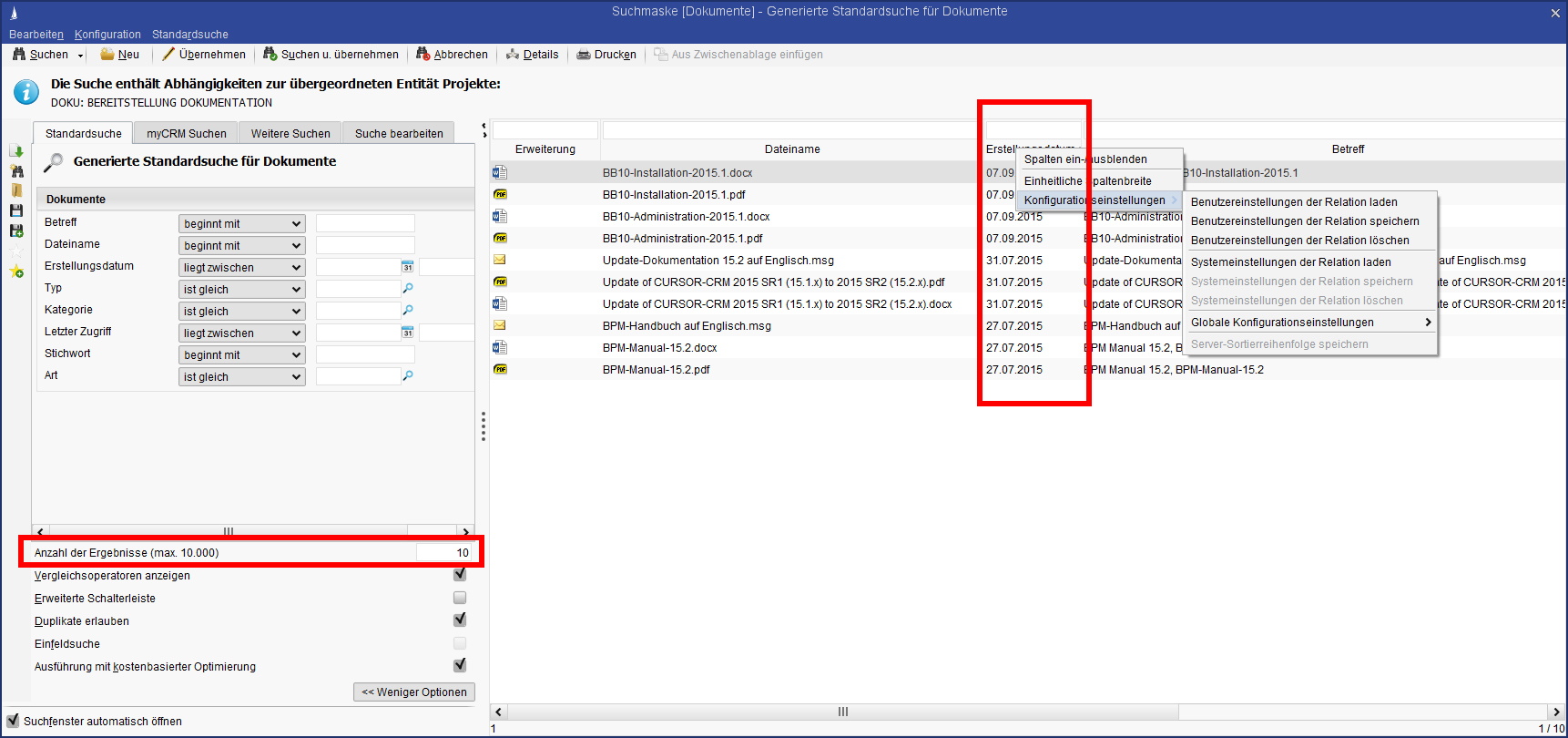This screenshot has width=1568, height=738.
Task: Click the save floppy disk sidebar icon
Action: coord(16,210)
